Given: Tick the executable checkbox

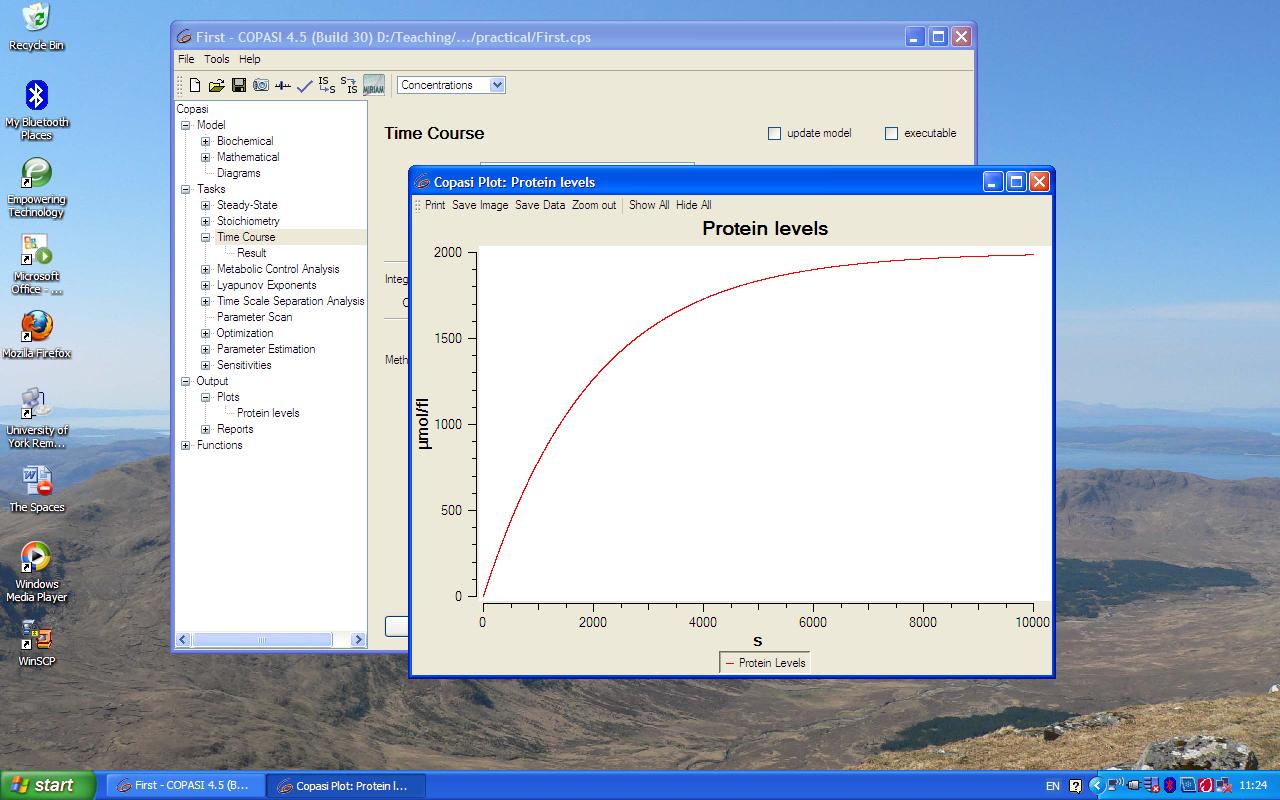Looking at the screenshot, I should pyautogui.click(x=891, y=134).
